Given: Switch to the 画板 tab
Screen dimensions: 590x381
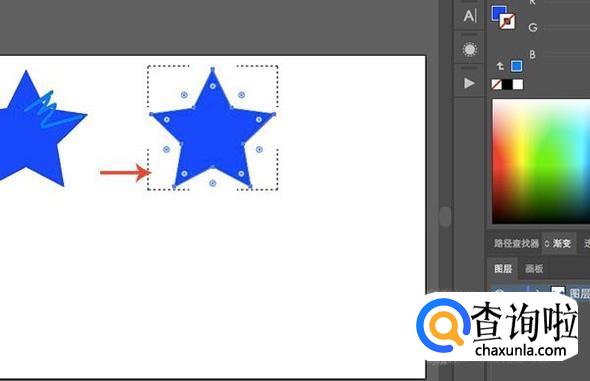Looking at the screenshot, I should pyautogui.click(x=534, y=269).
